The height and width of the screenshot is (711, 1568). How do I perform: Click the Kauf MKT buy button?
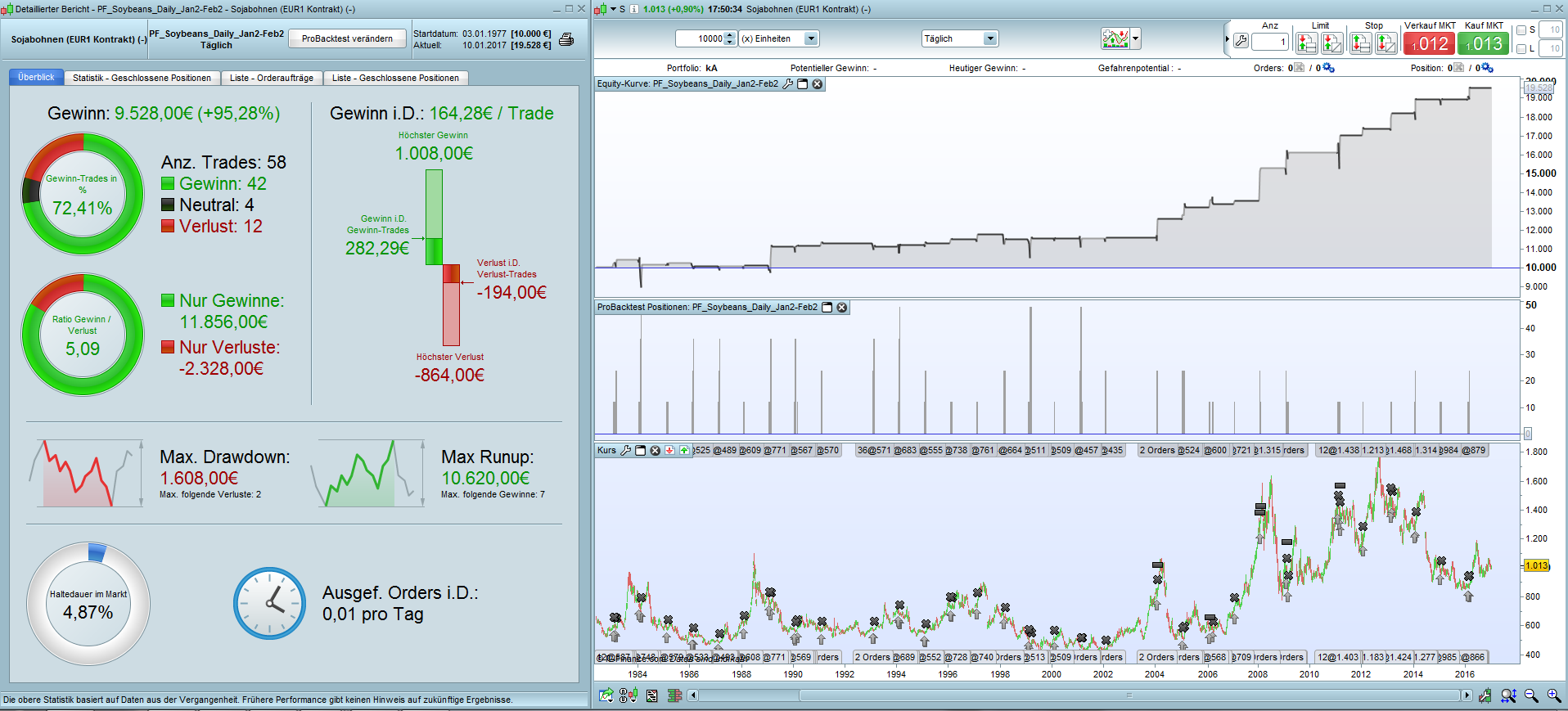1484,43
